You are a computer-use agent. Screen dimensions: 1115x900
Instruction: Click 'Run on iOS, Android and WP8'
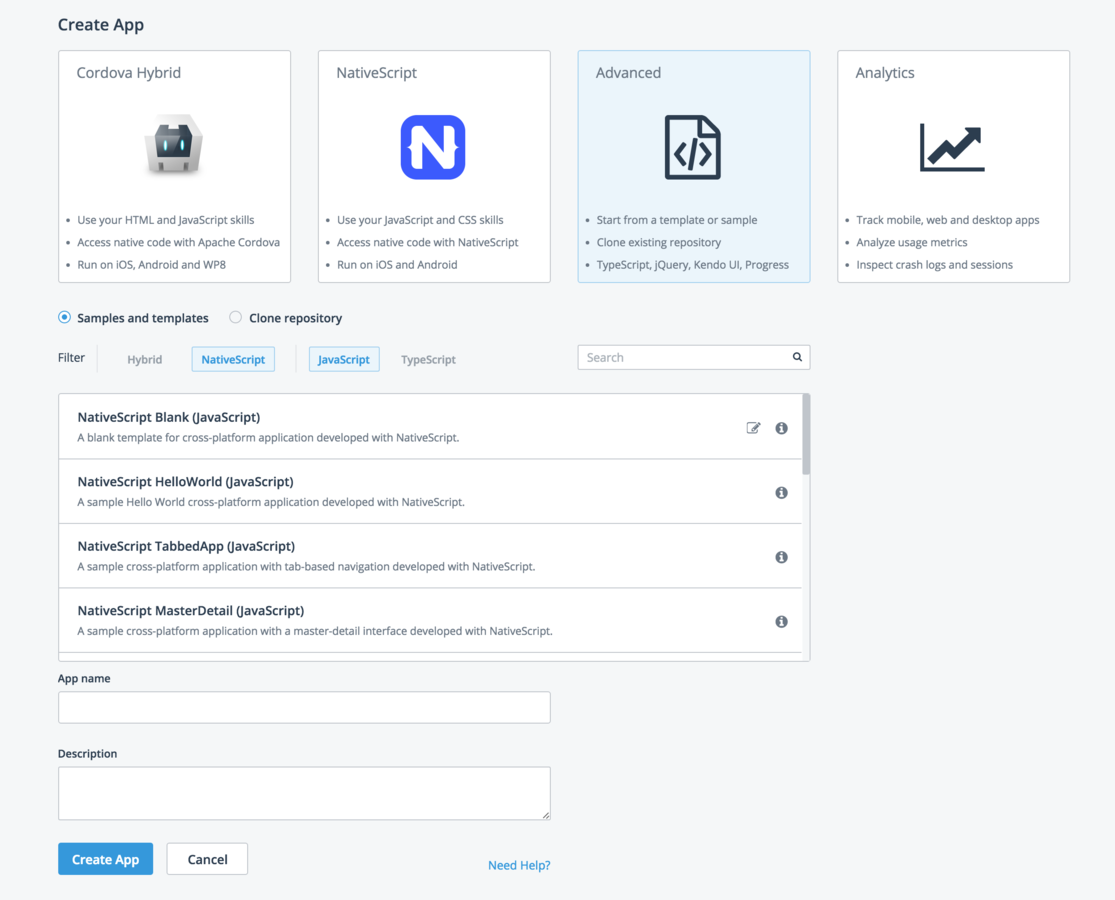[x=151, y=264]
